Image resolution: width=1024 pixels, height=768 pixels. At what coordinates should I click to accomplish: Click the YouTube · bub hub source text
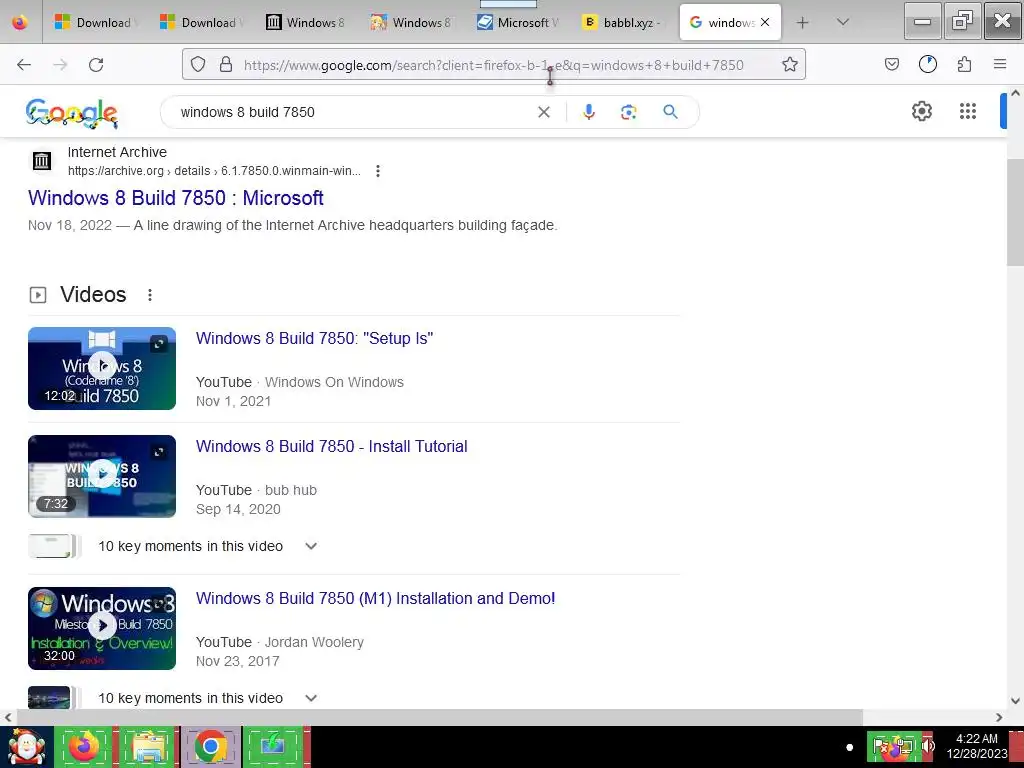pos(256,490)
